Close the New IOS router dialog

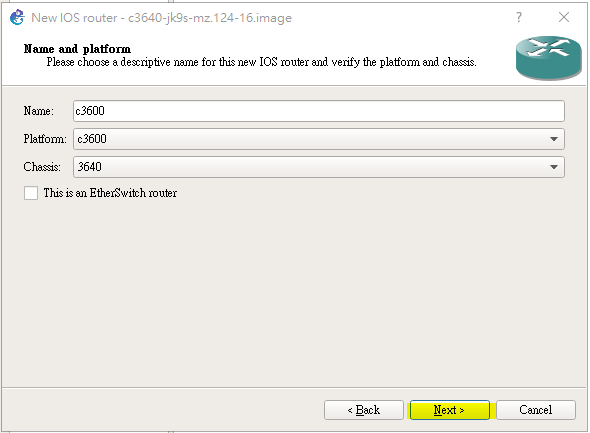[x=564, y=17]
